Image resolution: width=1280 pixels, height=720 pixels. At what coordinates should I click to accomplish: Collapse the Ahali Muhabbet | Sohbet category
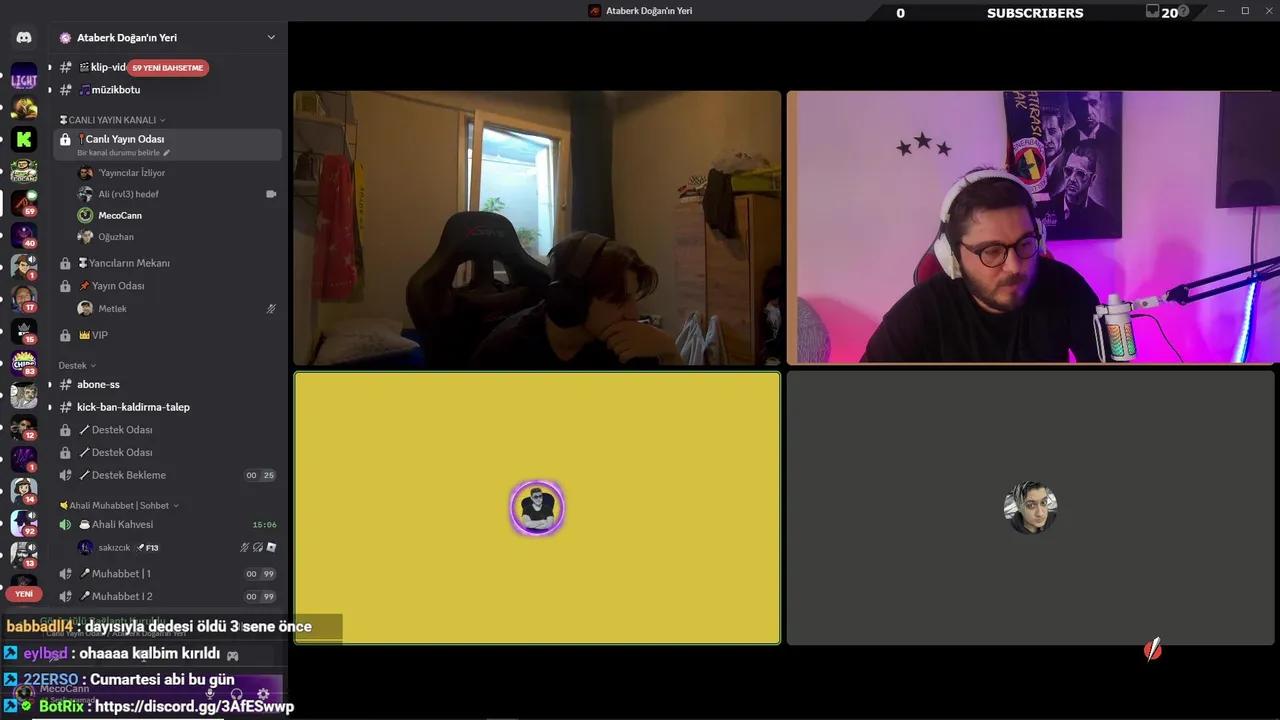(x=120, y=505)
